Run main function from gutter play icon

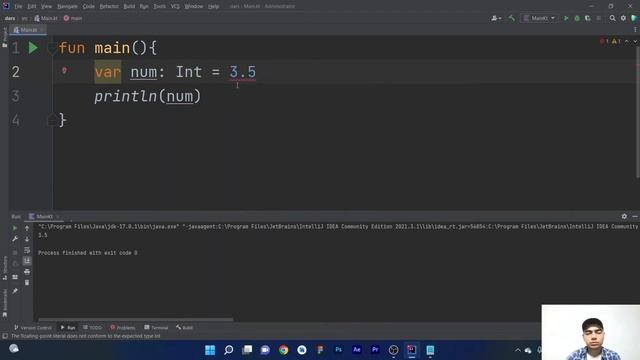click(x=33, y=48)
